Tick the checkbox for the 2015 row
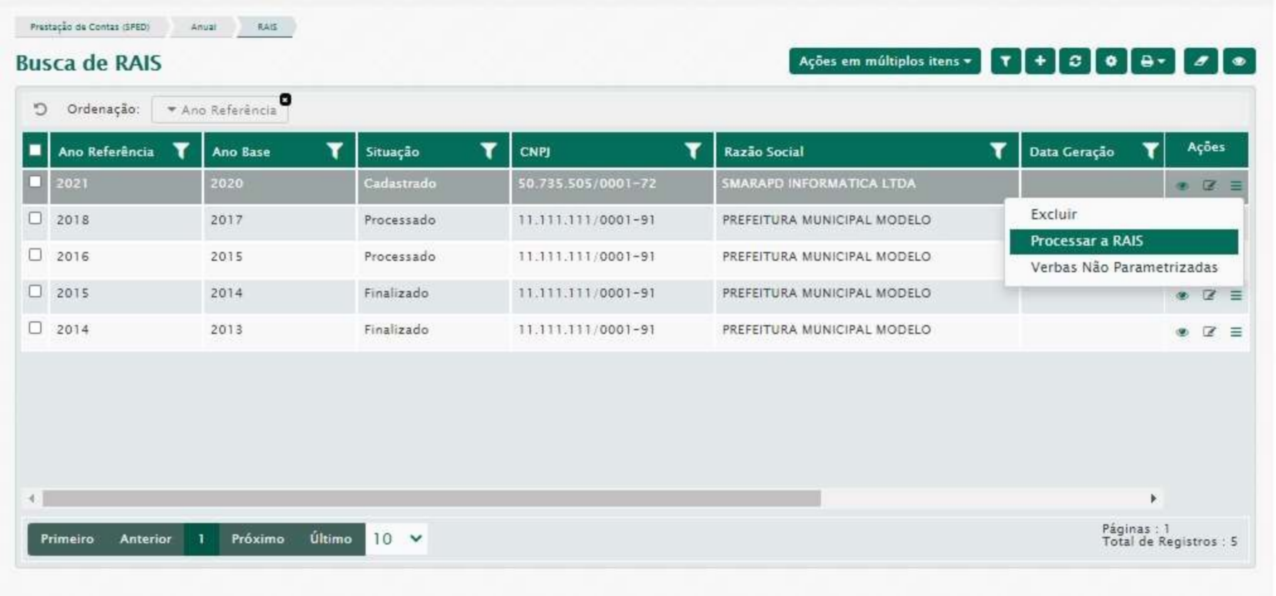The width and height of the screenshot is (1276, 596). (36, 293)
